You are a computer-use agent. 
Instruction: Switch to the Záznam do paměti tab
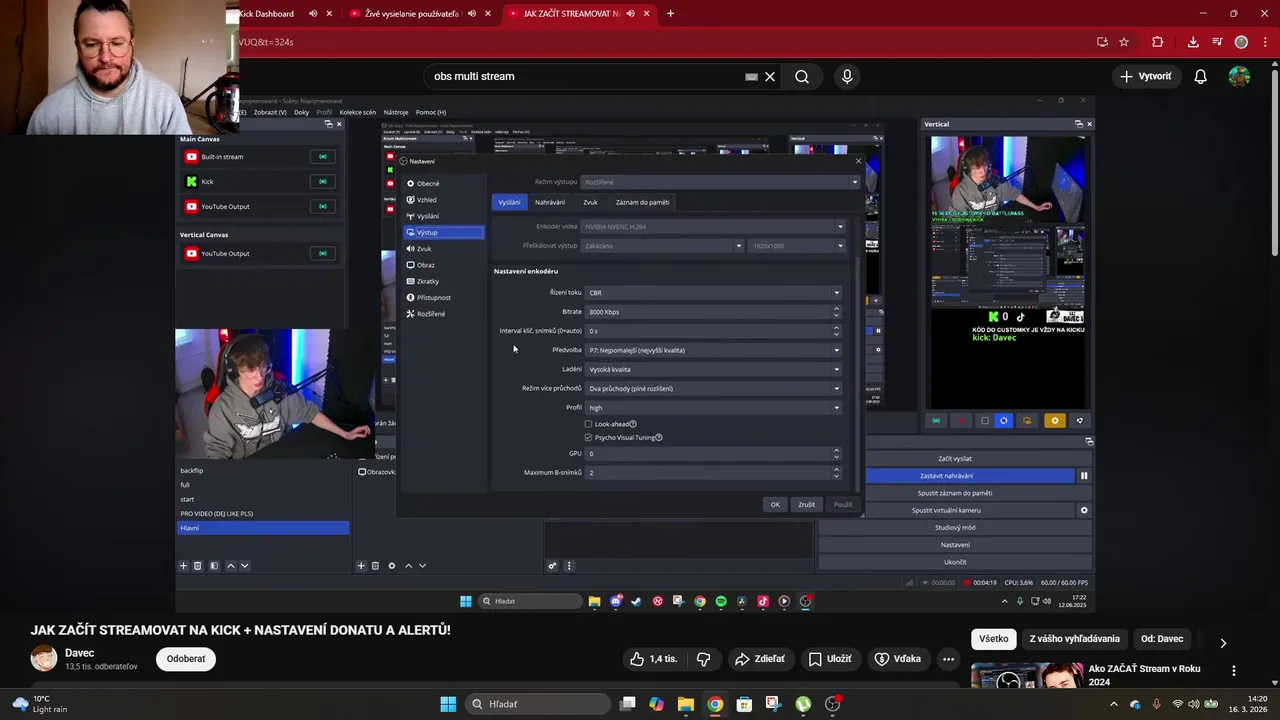[643, 202]
